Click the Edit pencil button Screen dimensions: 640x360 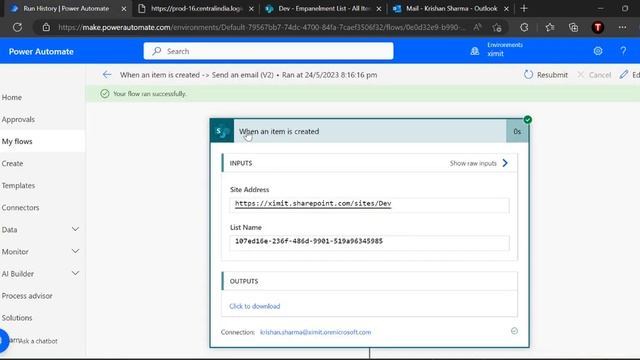click(629, 75)
